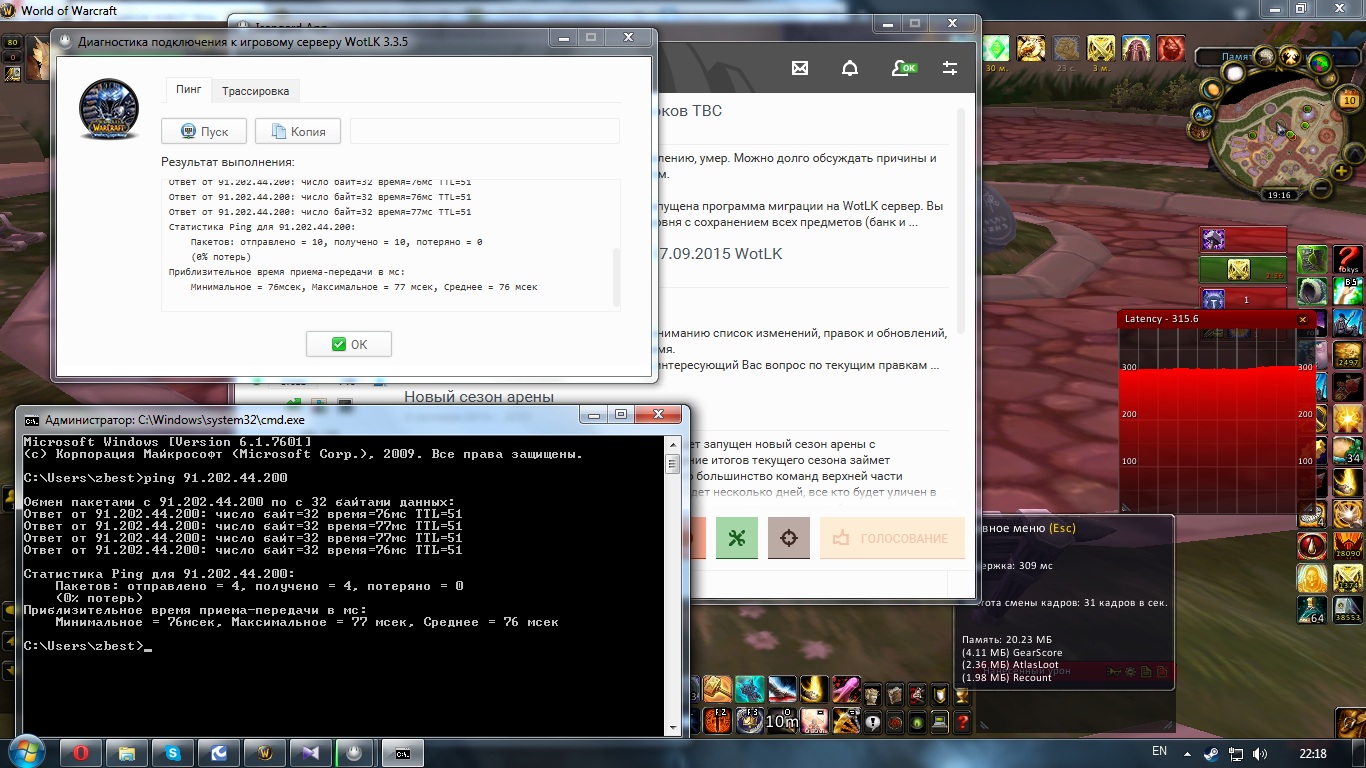
Task: Click the fist buff icon showing 23 с.
Action: click(1066, 48)
